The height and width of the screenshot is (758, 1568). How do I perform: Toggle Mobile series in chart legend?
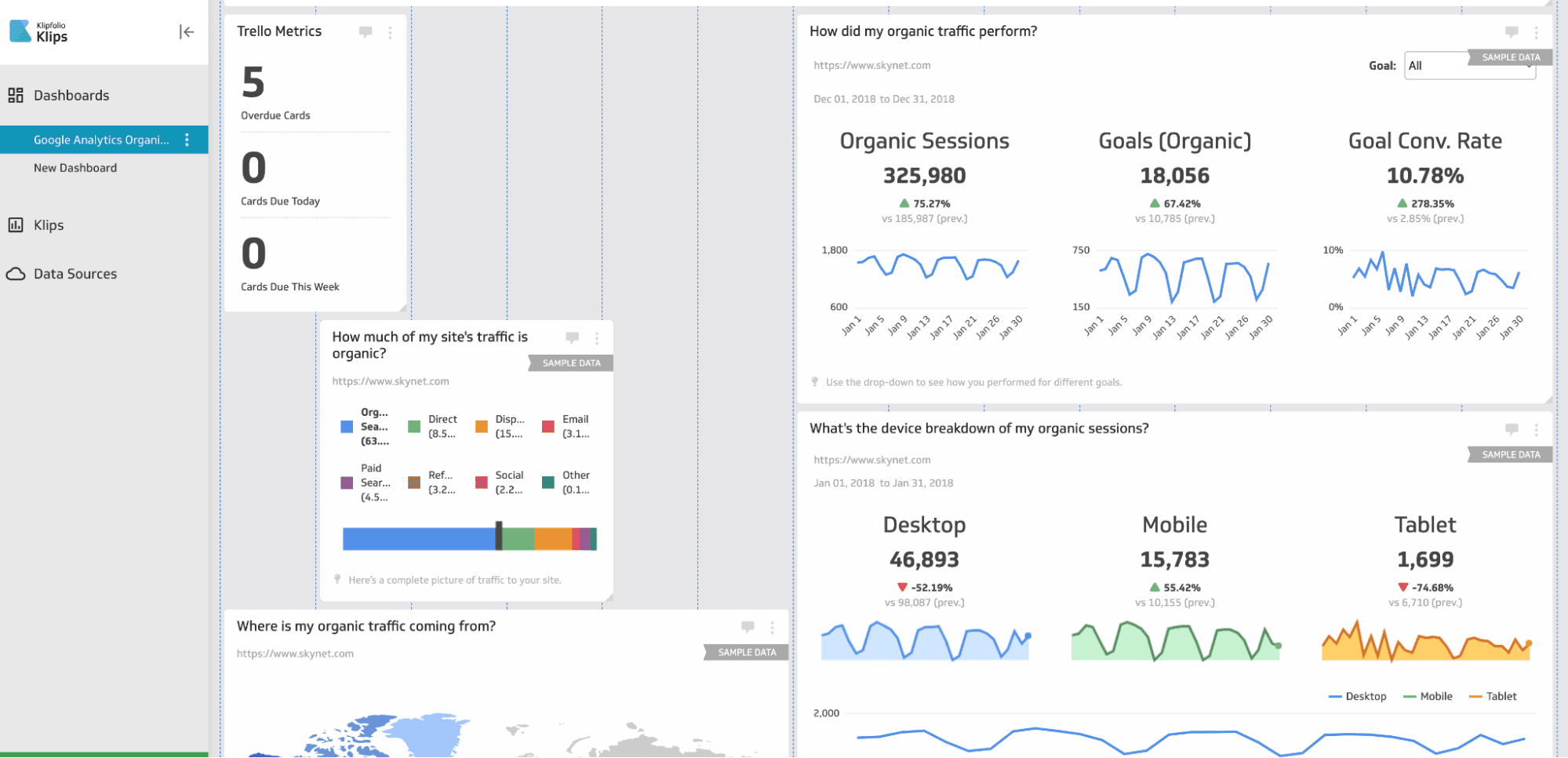(x=1428, y=696)
